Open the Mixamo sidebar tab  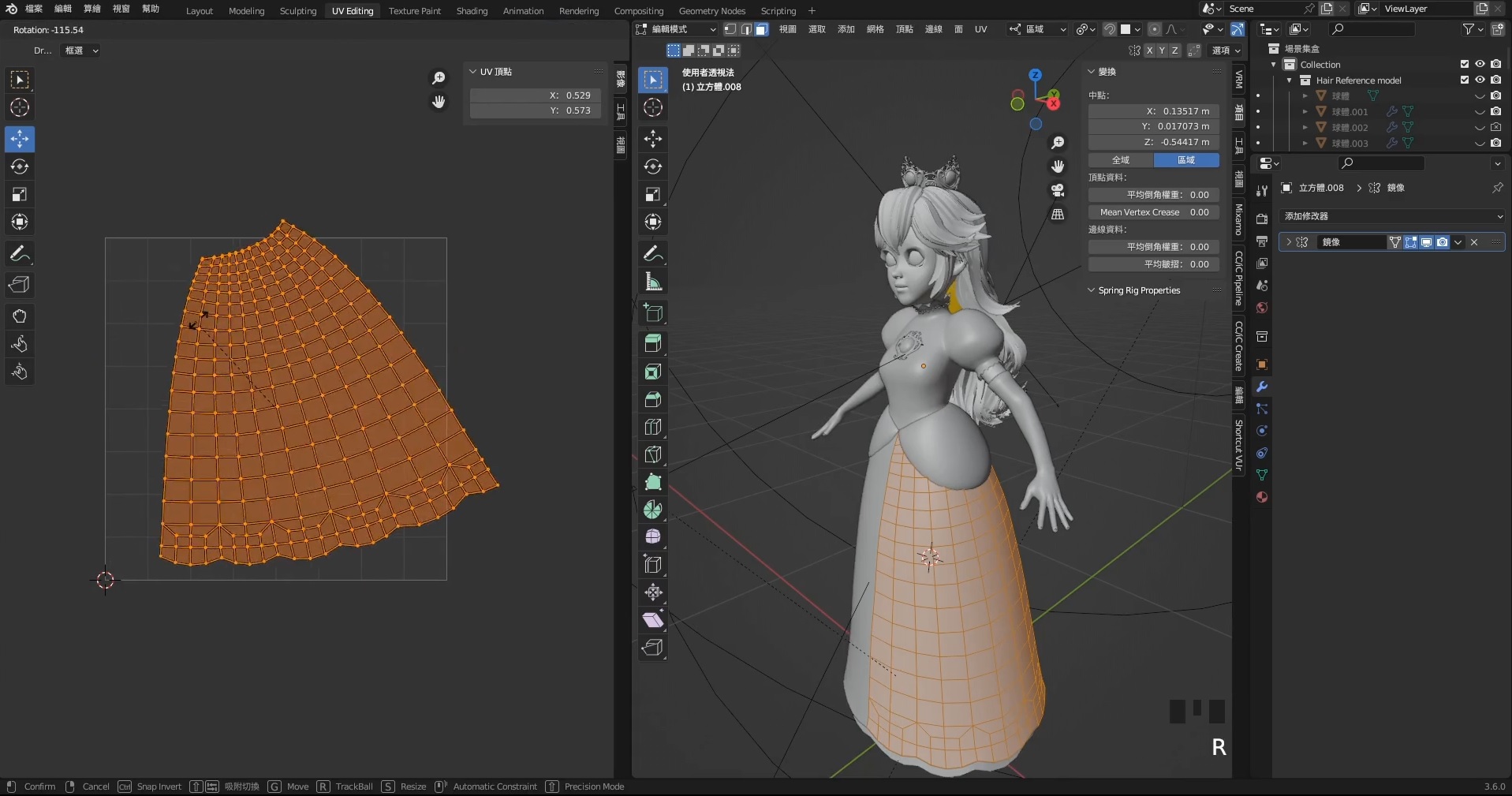coord(1239,219)
